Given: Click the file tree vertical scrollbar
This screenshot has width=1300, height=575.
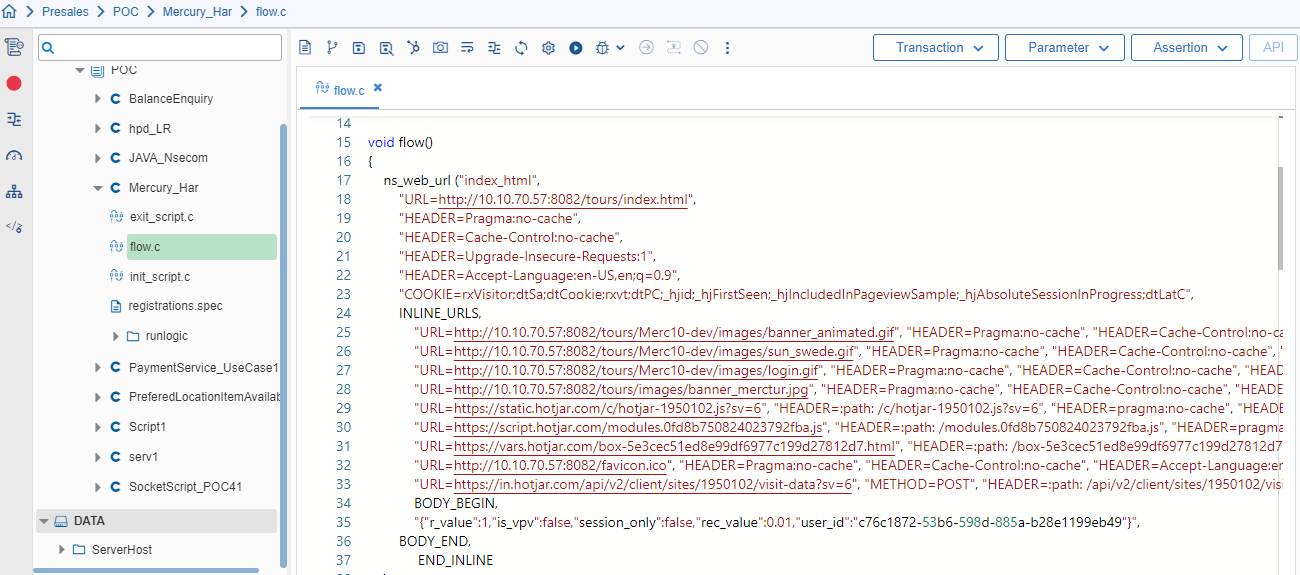Looking at the screenshot, I should point(283,345).
